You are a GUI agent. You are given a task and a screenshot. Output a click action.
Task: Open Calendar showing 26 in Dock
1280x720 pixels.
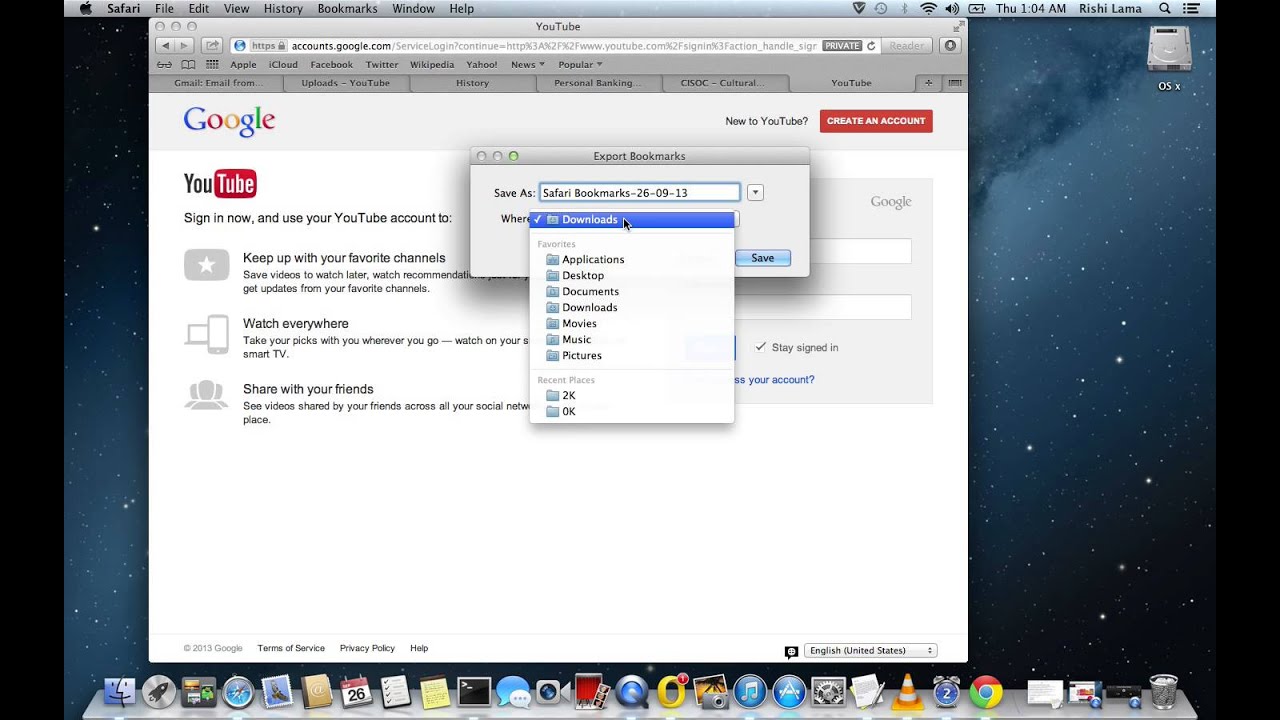(x=356, y=692)
